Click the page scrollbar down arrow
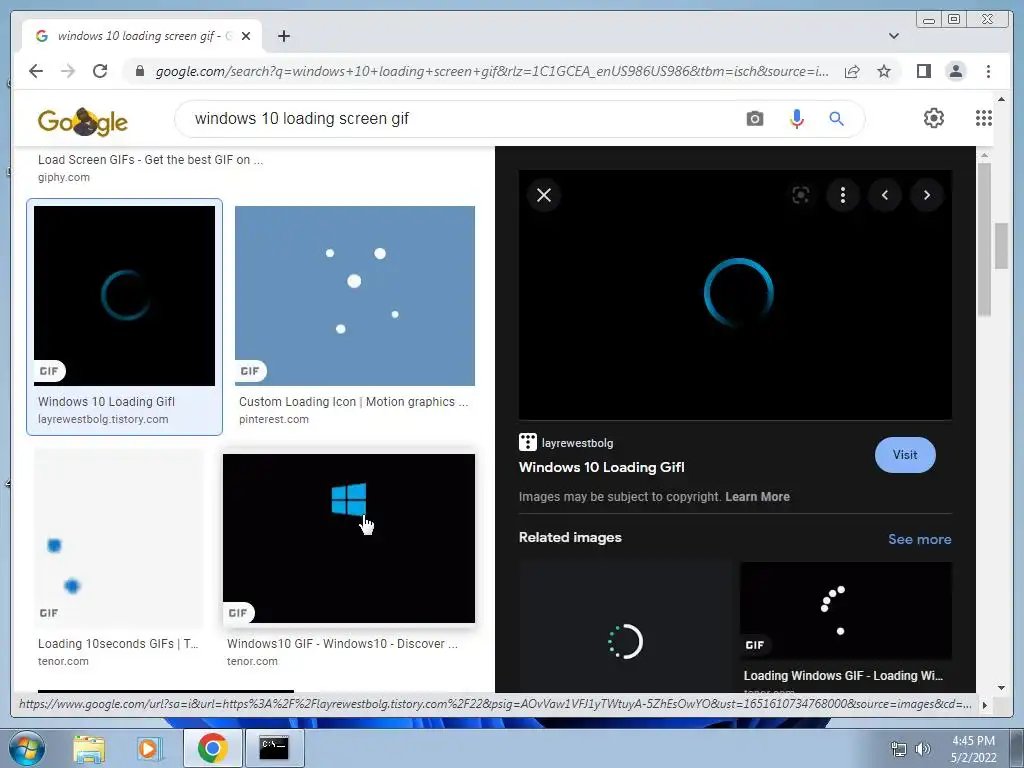1024x768 pixels. pos(1001,687)
